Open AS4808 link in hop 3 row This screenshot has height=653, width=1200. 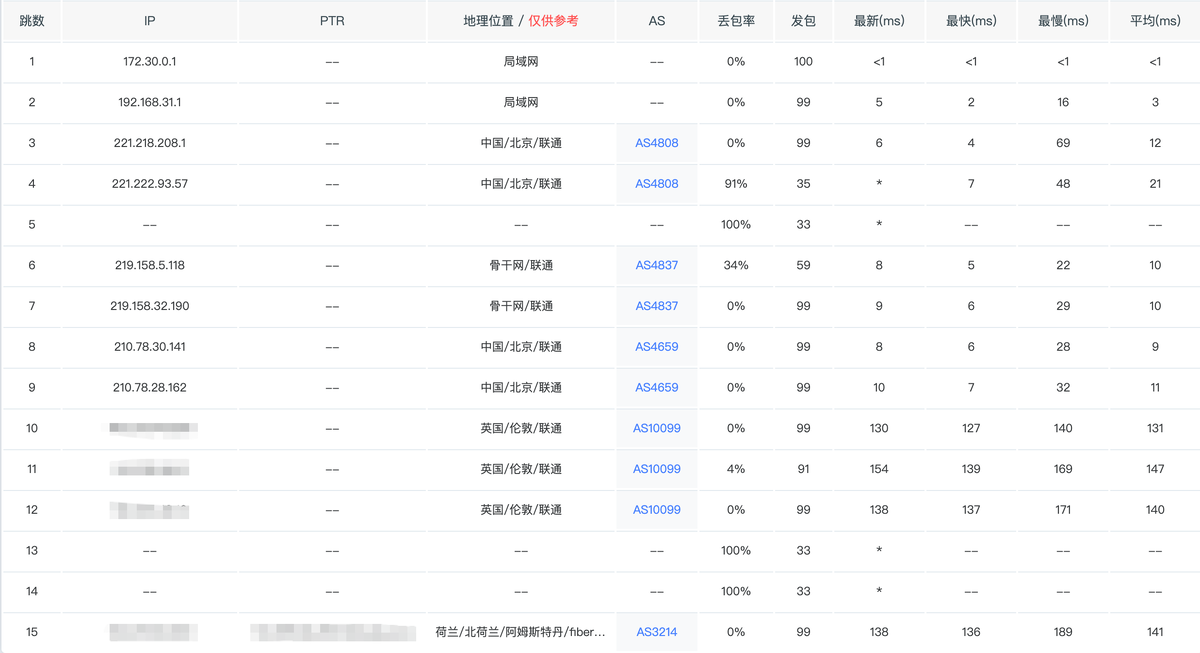(657, 143)
